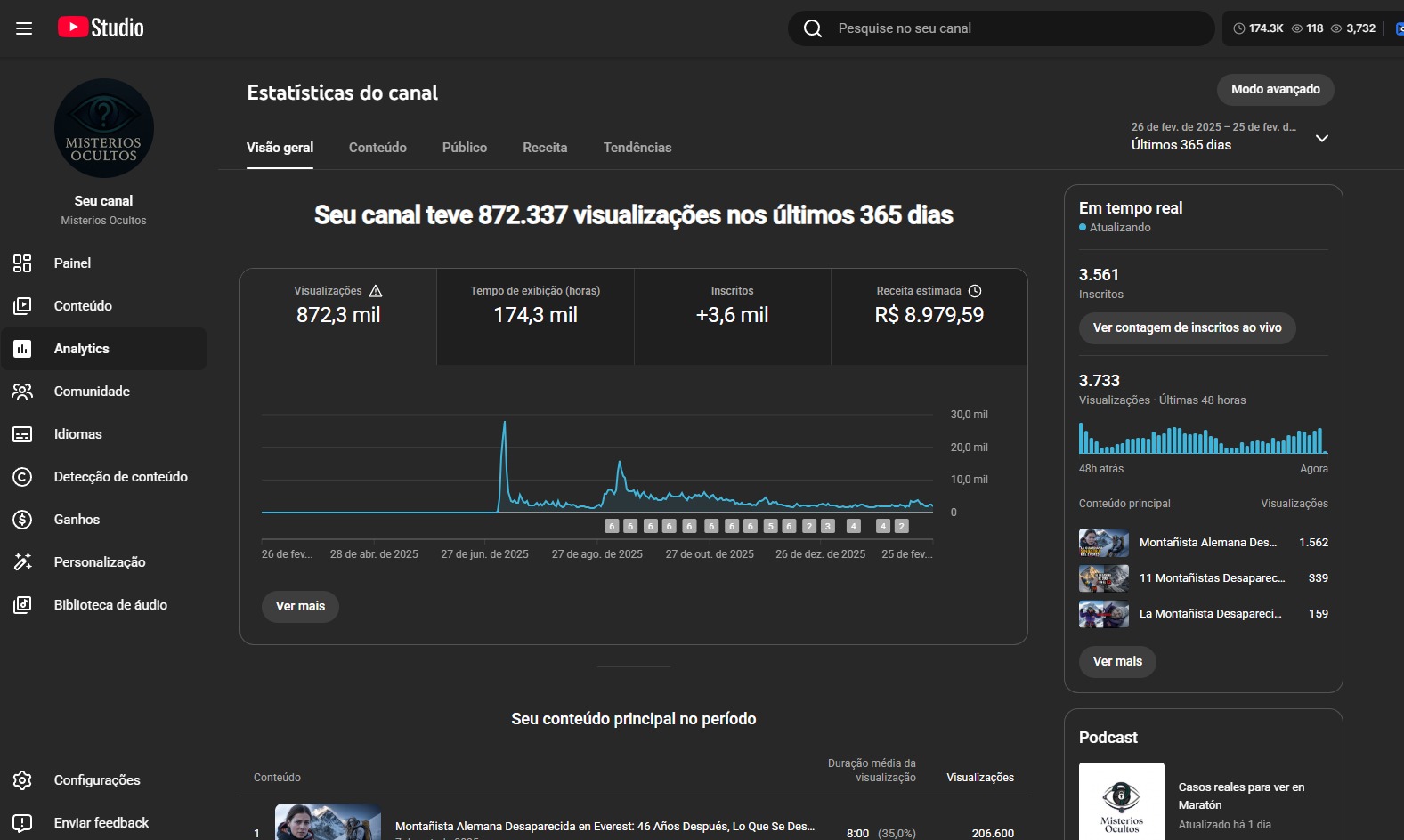This screenshot has width=1404, height=840.
Task: Select the Tendências tab
Action: coord(637,148)
